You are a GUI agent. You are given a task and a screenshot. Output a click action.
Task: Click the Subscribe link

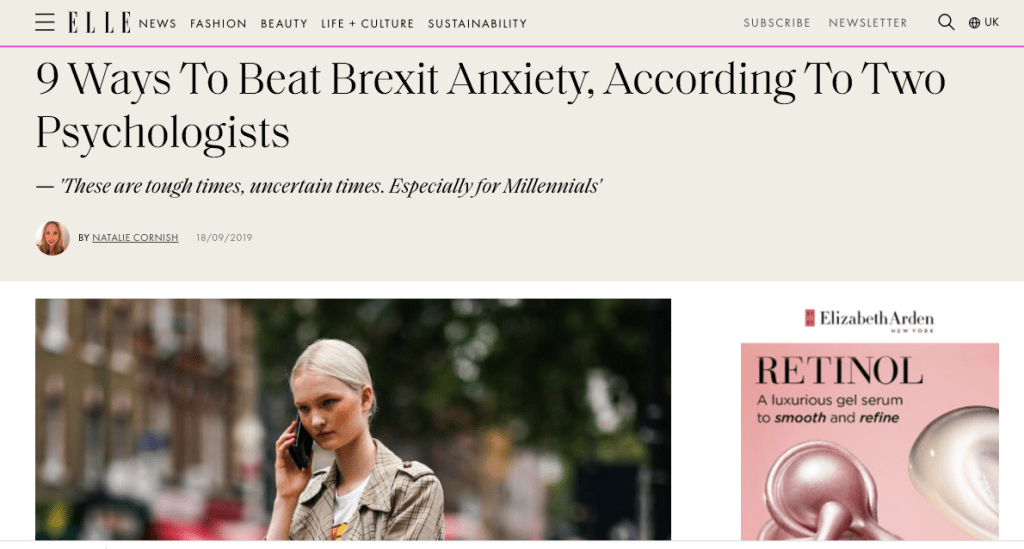click(777, 23)
